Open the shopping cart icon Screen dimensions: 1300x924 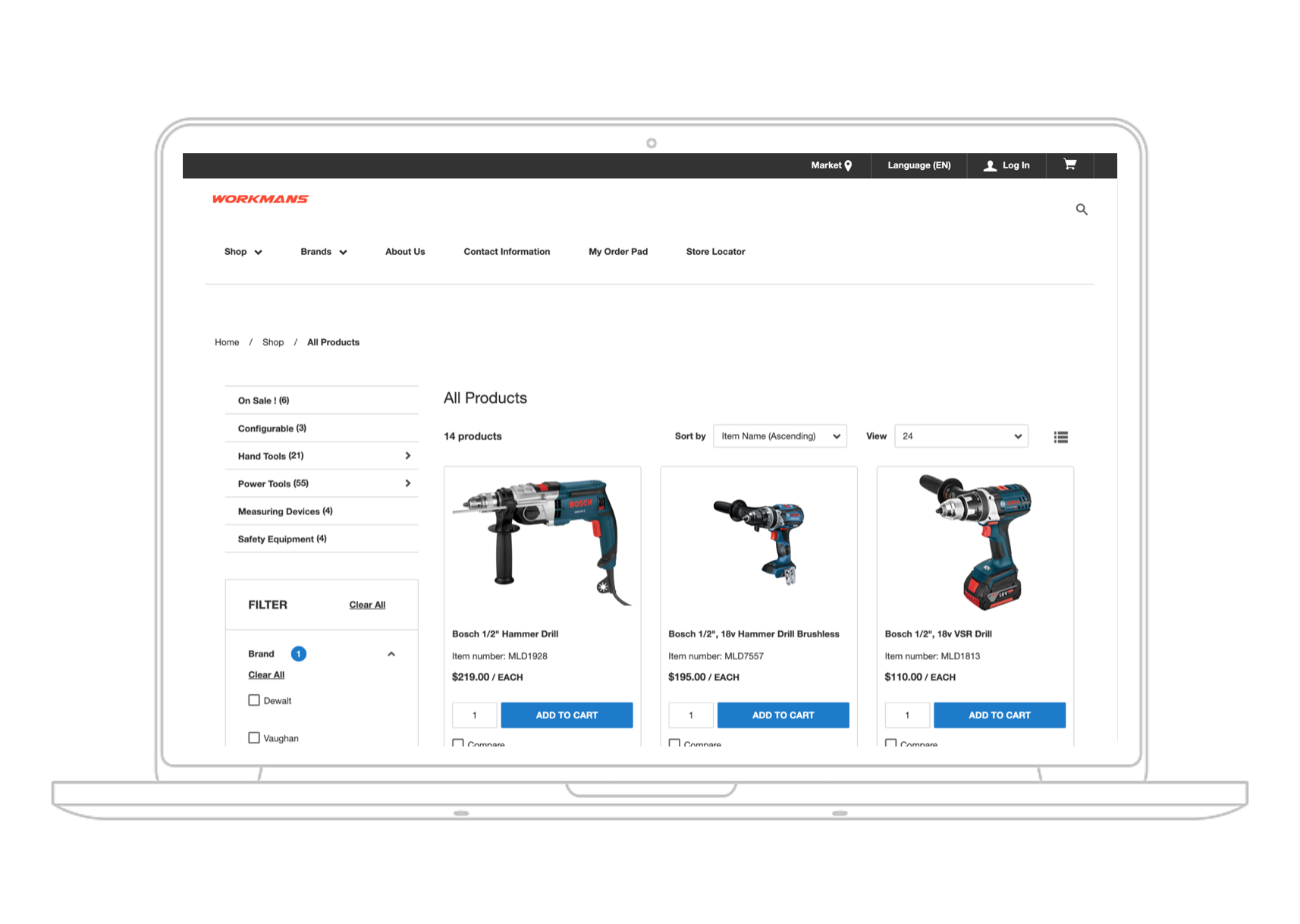(1069, 165)
